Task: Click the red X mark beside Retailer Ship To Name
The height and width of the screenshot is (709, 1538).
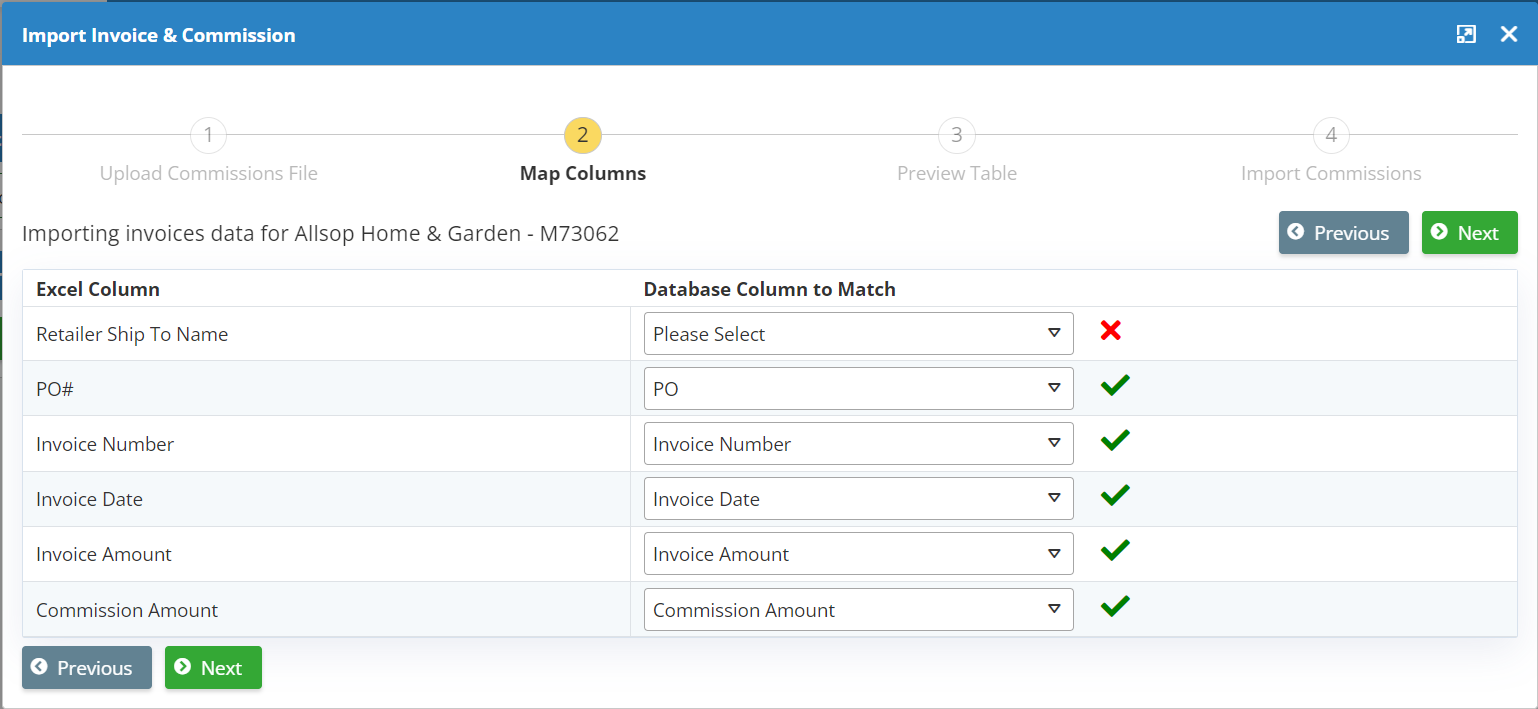Action: (x=1110, y=331)
